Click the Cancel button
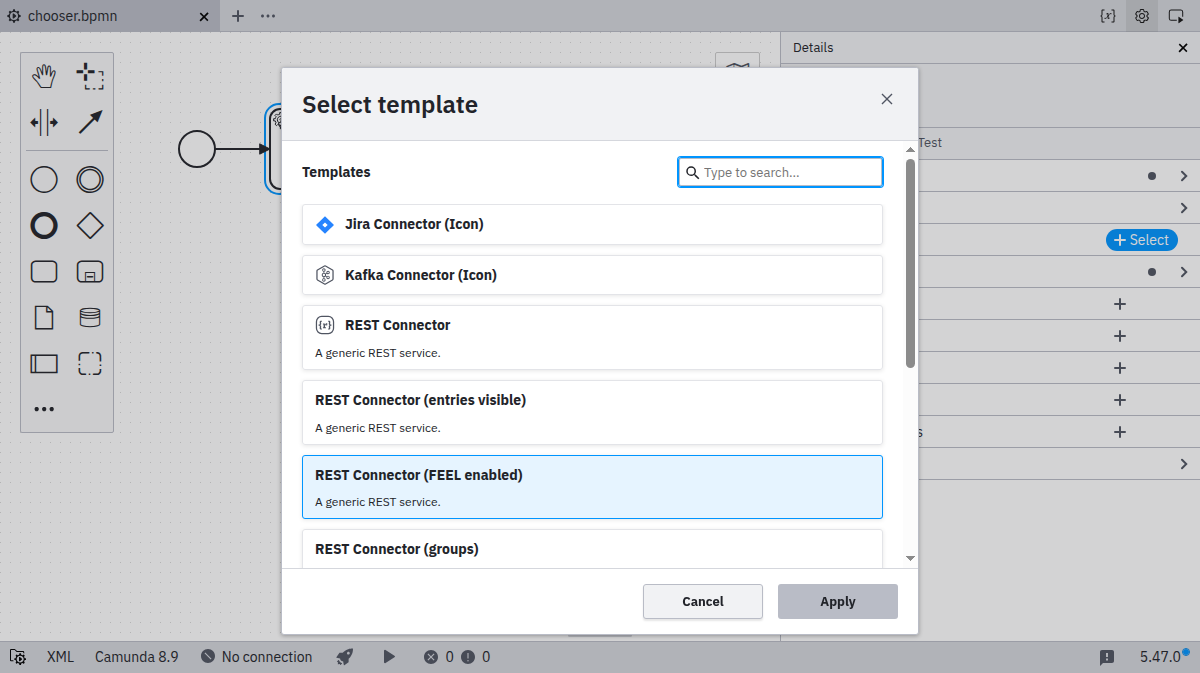The height and width of the screenshot is (673, 1200). [703, 601]
